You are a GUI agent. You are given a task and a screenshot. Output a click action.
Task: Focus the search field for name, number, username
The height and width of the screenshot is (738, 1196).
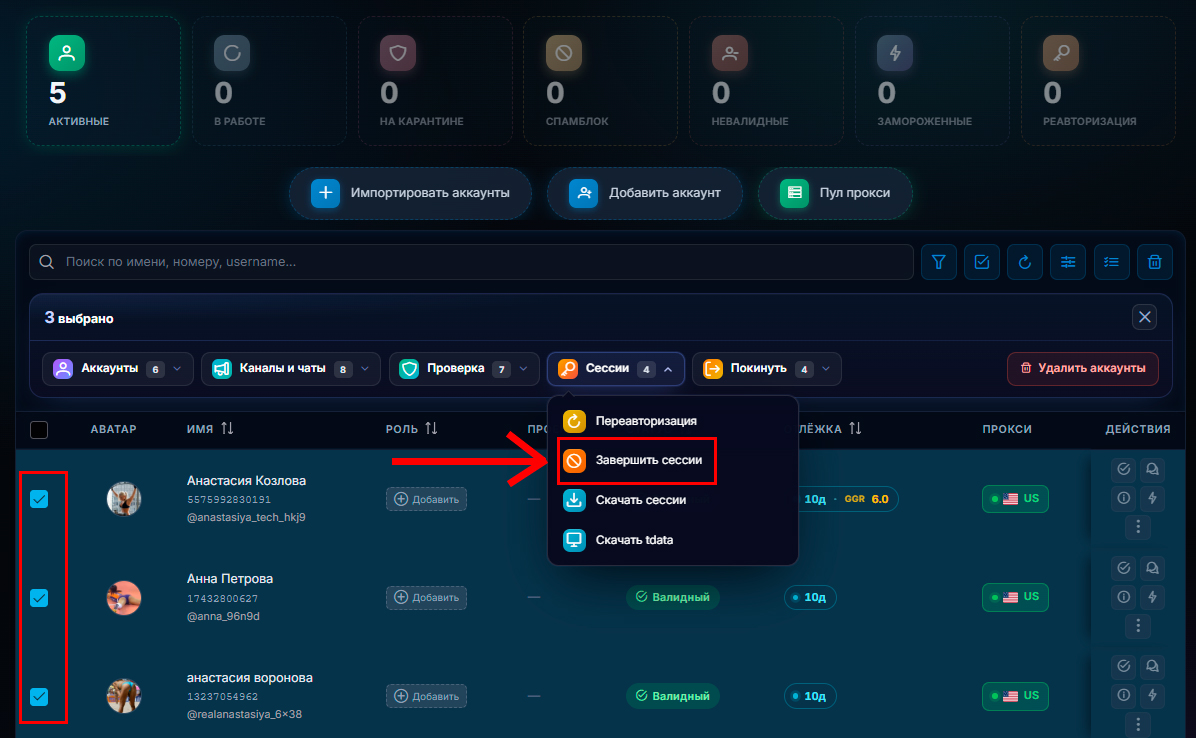(471, 262)
